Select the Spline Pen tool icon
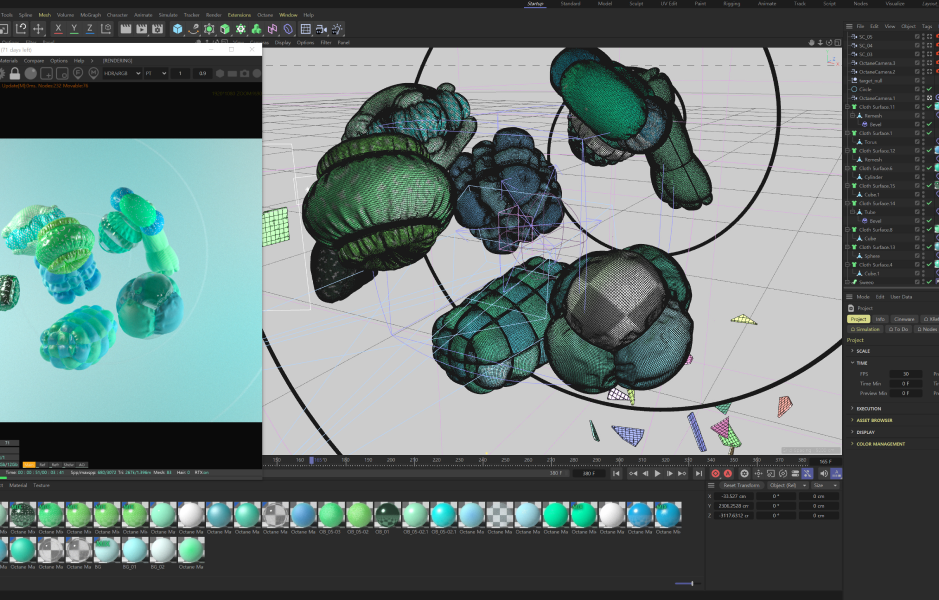The image size is (939, 600). pyautogui.click(x=193, y=29)
